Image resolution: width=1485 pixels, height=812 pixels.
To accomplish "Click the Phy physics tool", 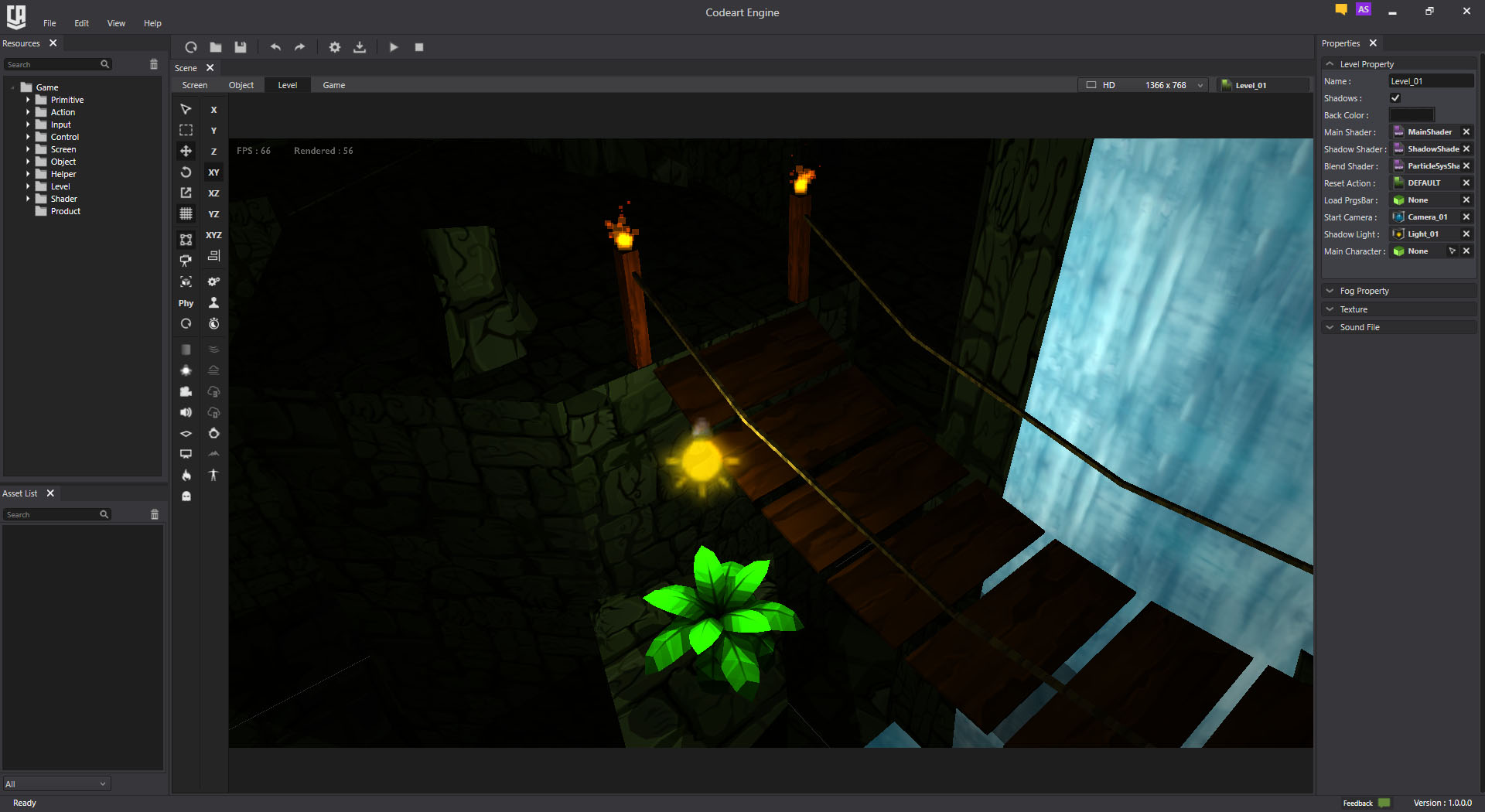I will pos(186,303).
